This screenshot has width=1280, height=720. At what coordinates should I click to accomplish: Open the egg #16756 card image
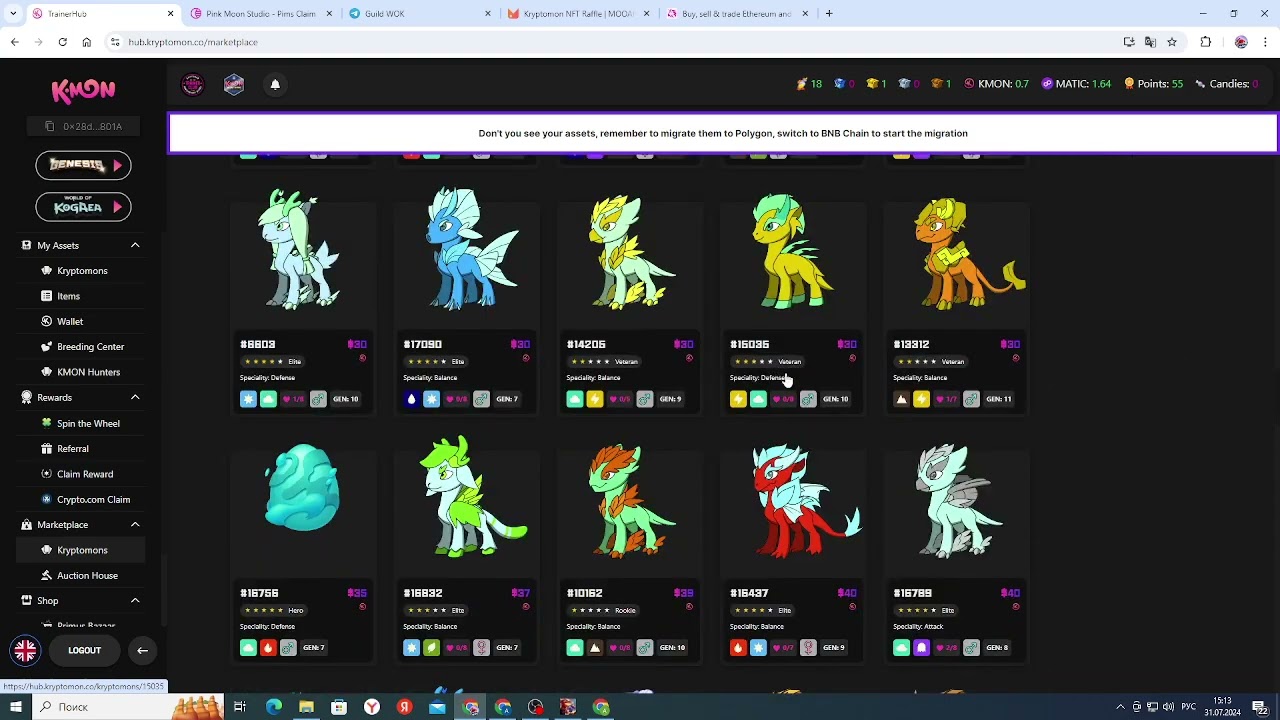[302, 487]
